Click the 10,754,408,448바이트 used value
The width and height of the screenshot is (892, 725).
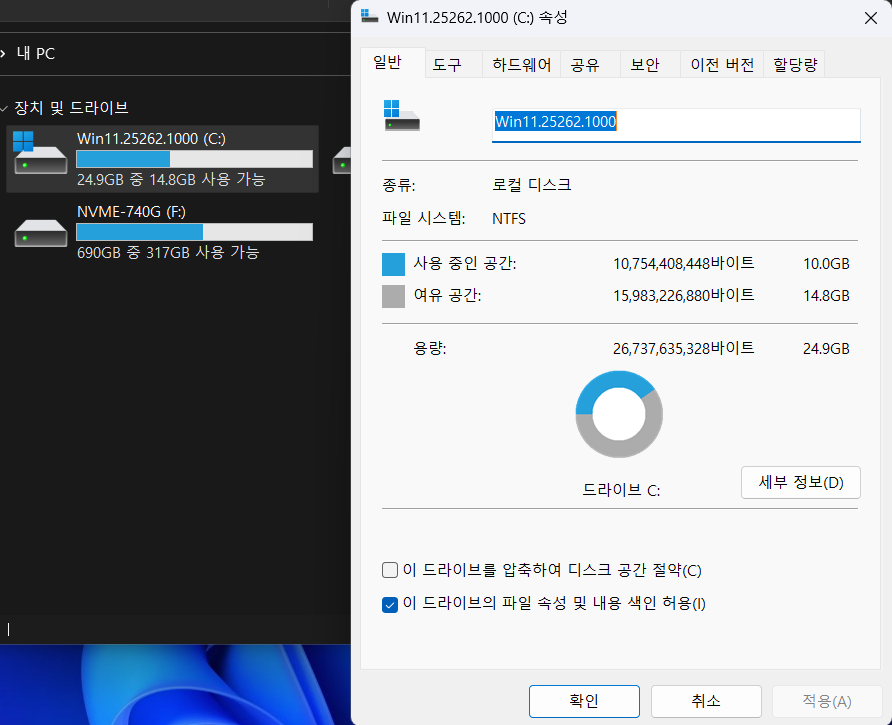coord(684,263)
